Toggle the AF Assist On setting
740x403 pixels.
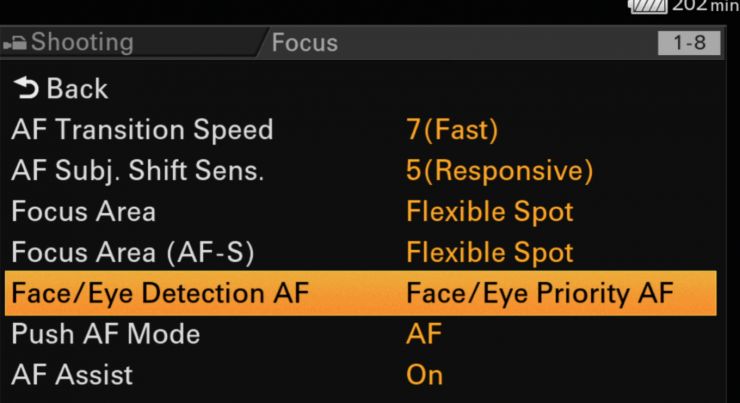tap(424, 376)
